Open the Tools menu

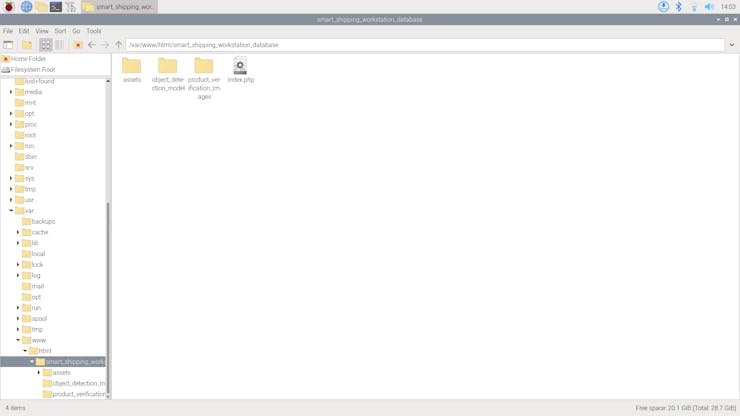pyautogui.click(x=93, y=31)
